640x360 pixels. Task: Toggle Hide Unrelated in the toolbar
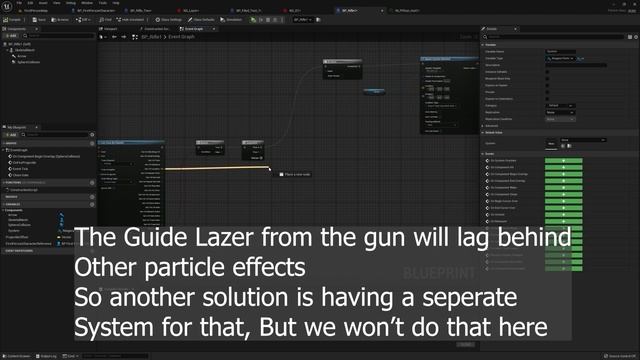(130, 20)
